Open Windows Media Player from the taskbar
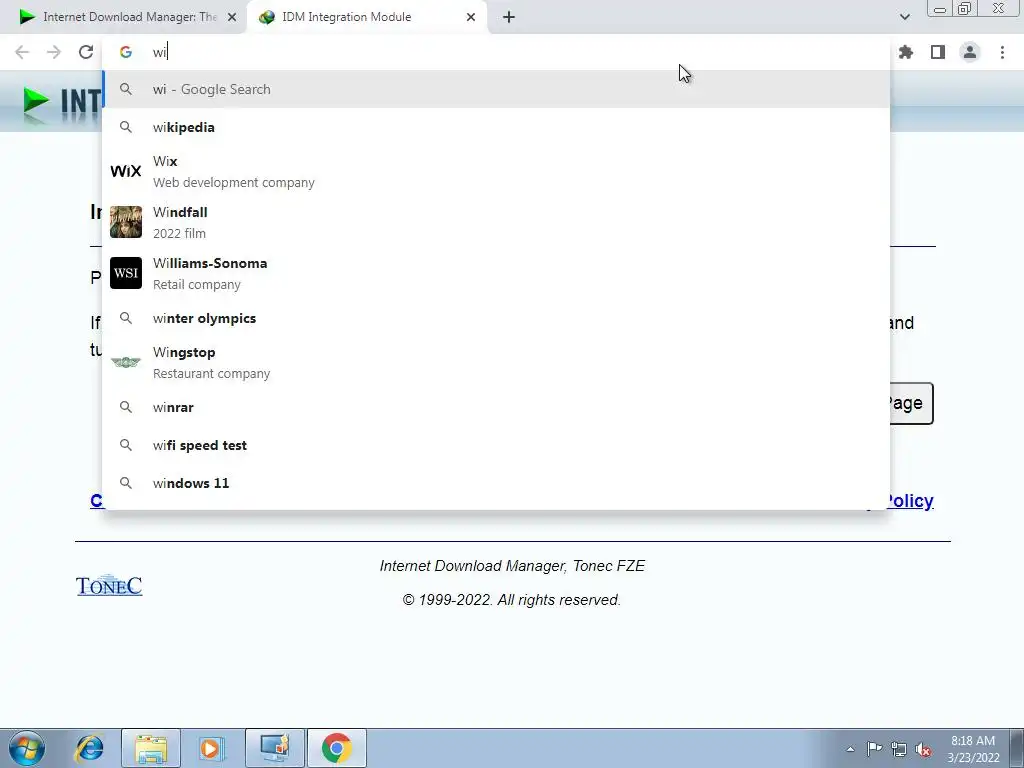1024x768 pixels. click(212, 748)
